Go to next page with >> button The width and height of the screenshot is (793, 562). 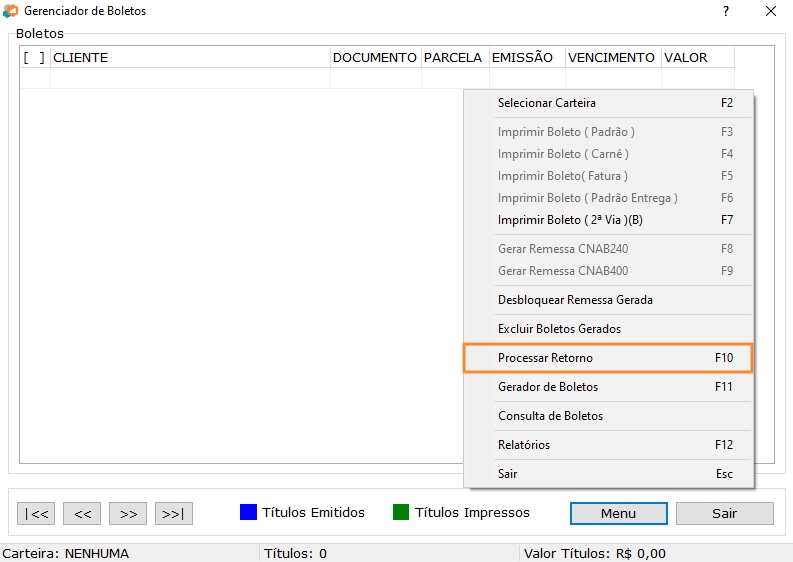tap(128, 513)
